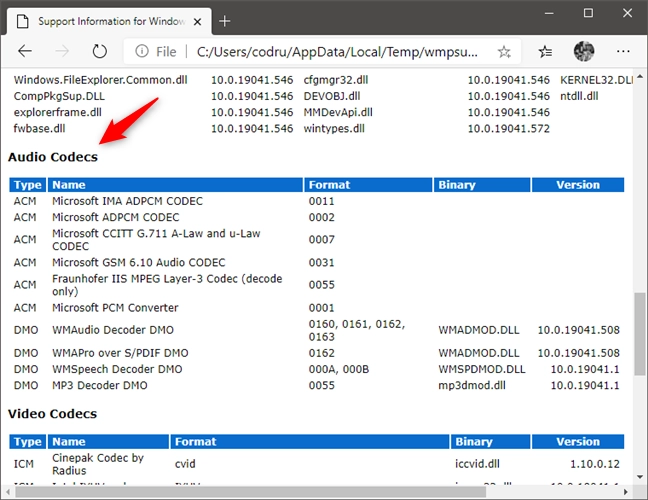This screenshot has height=500, width=648.
Task: Click Audio Codecs Binary column header
Action: click(x=481, y=185)
